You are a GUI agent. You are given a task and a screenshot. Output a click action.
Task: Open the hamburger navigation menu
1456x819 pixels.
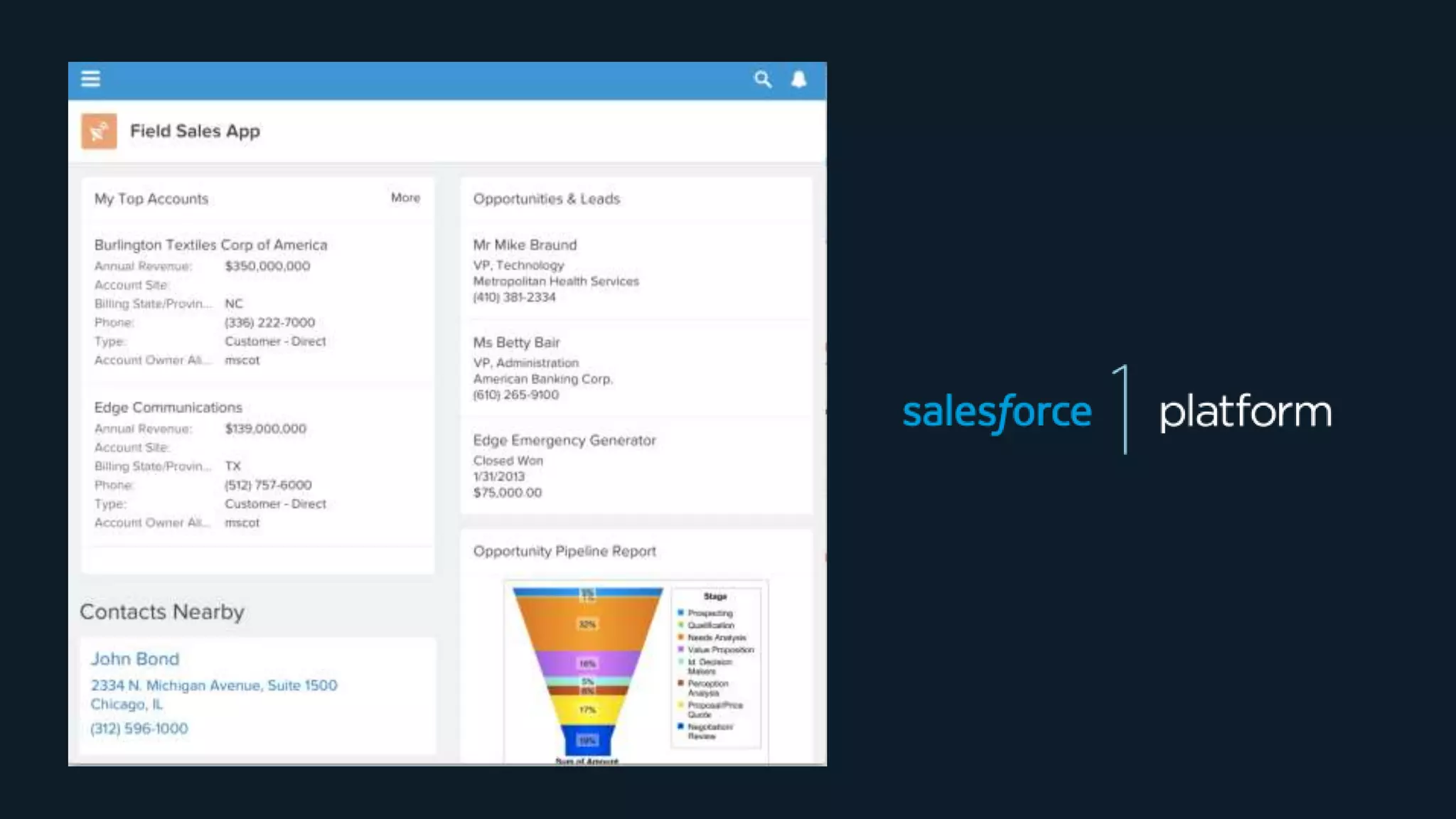[x=90, y=79]
